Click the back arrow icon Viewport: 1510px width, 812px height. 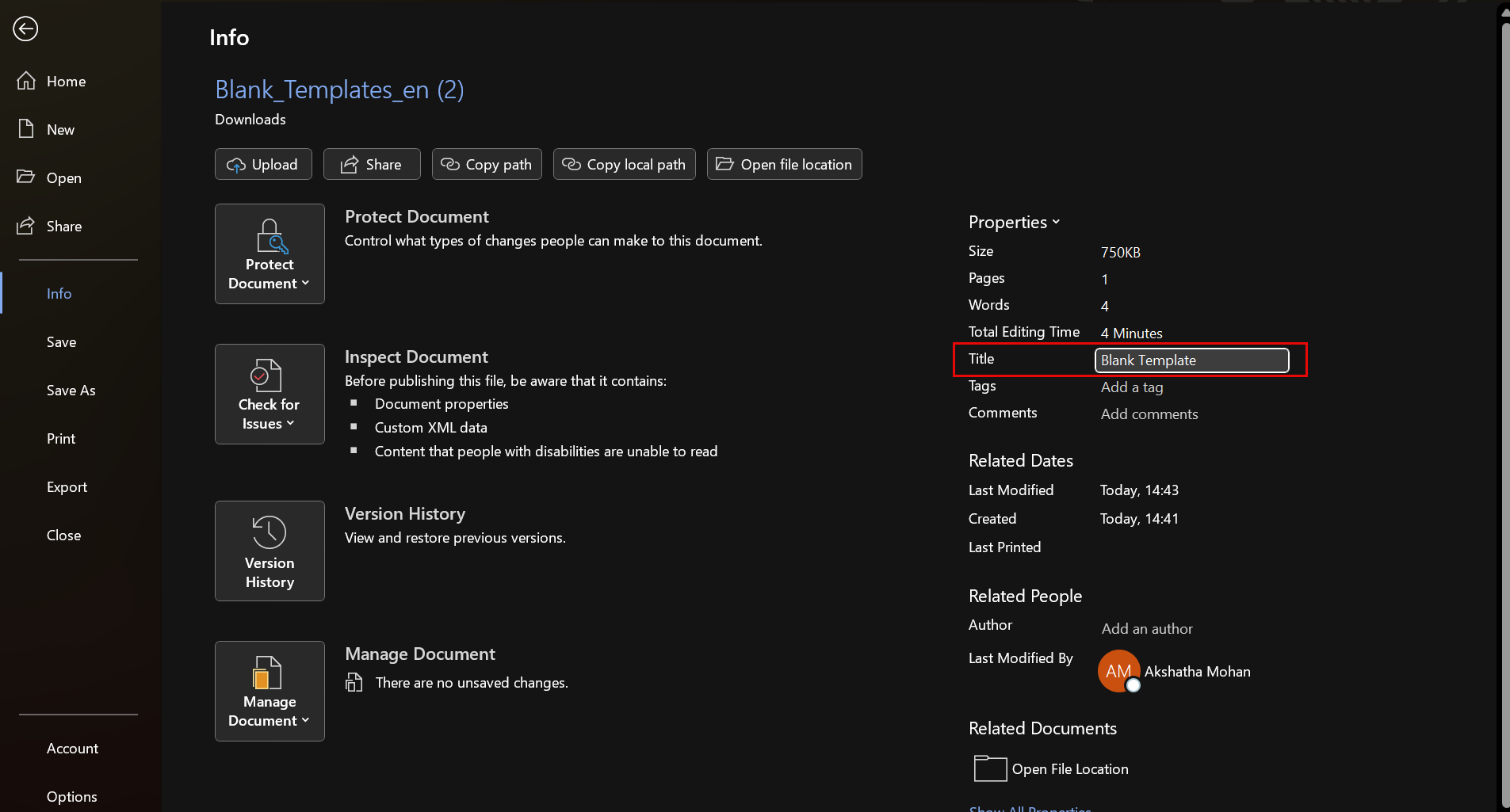coord(25,29)
